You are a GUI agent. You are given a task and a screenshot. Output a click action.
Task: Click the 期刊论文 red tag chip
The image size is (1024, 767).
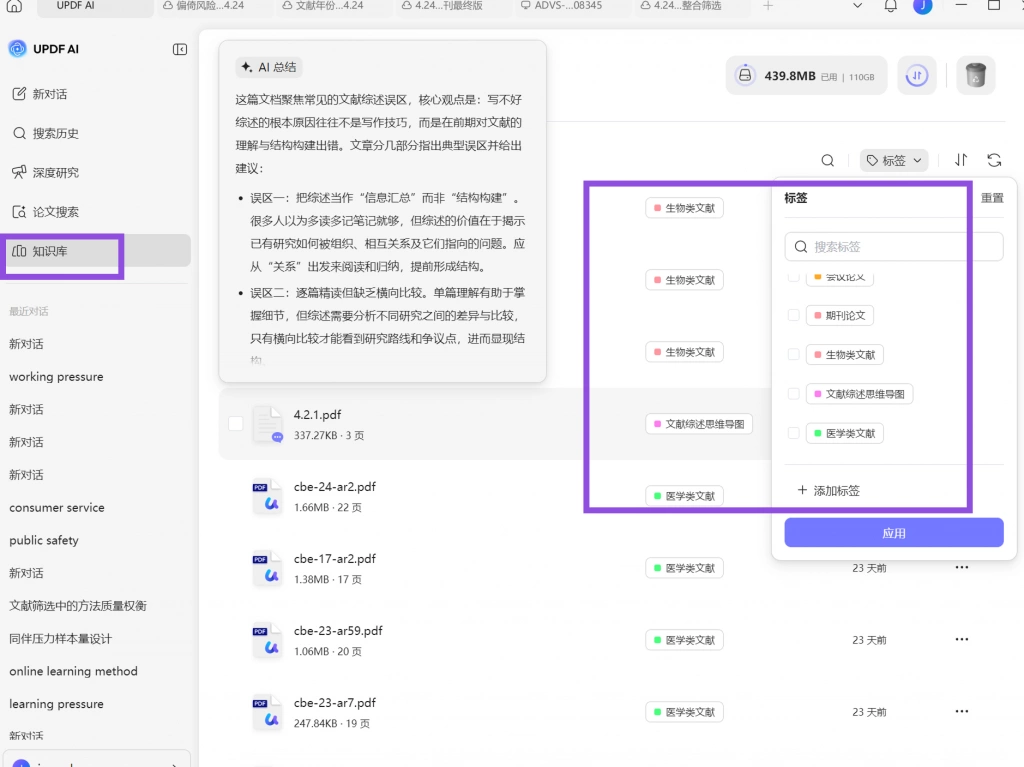tap(839, 316)
